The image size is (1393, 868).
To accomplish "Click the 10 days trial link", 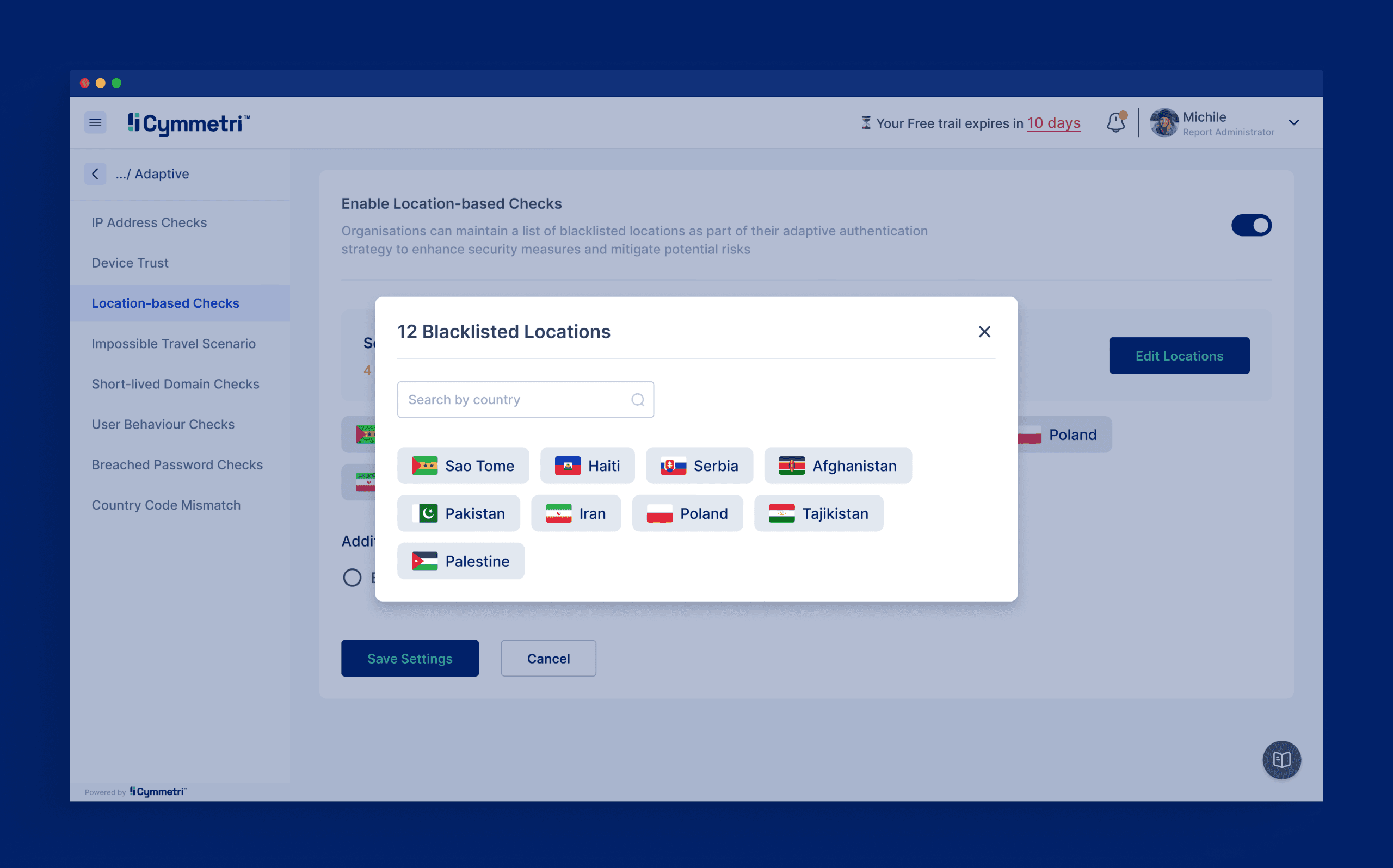I will (x=1053, y=123).
